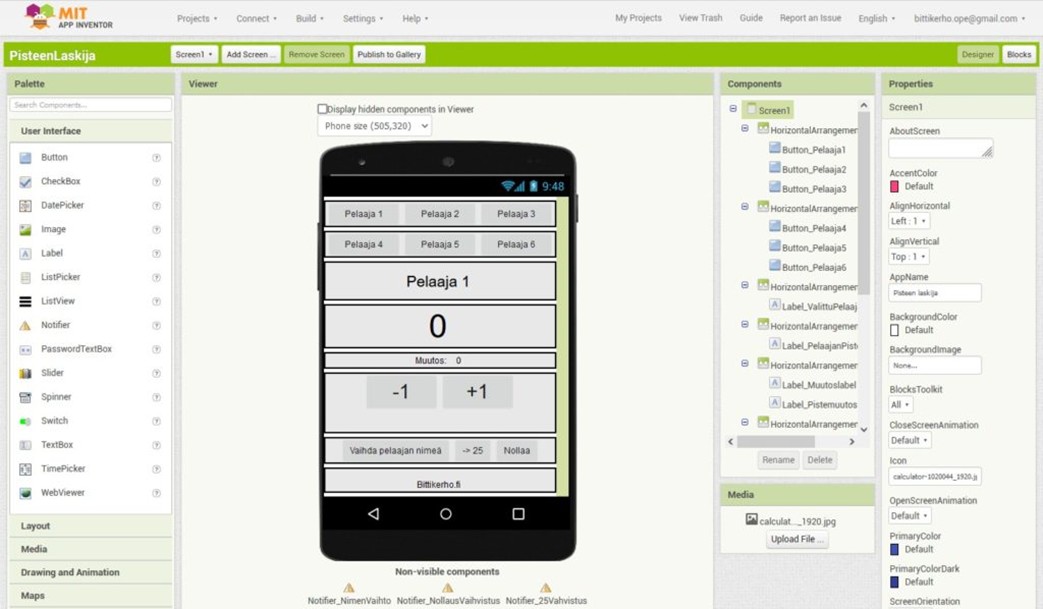Tap the phone's back navigation icon
The width and height of the screenshot is (1043, 609).
pyautogui.click(x=374, y=513)
